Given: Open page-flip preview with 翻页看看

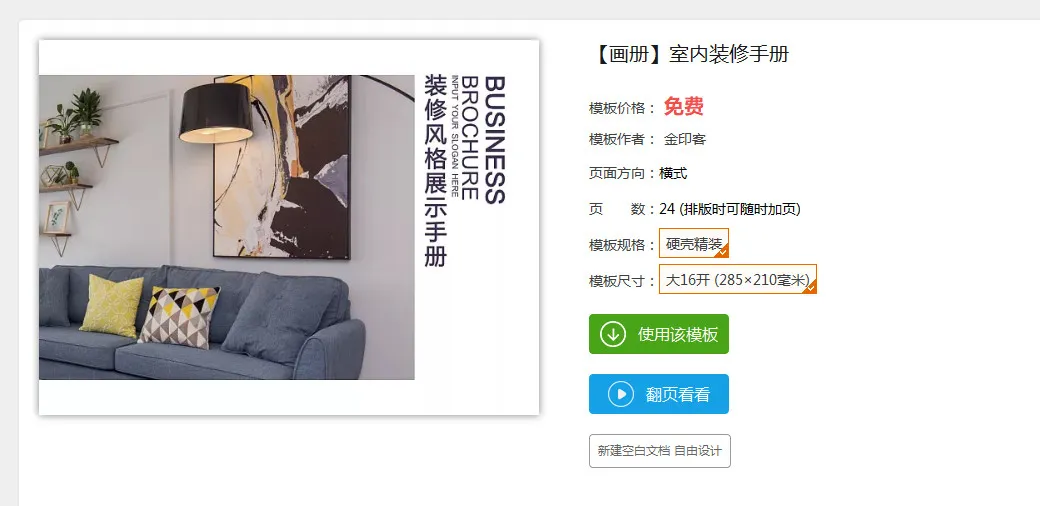Looking at the screenshot, I should [659, 394].
